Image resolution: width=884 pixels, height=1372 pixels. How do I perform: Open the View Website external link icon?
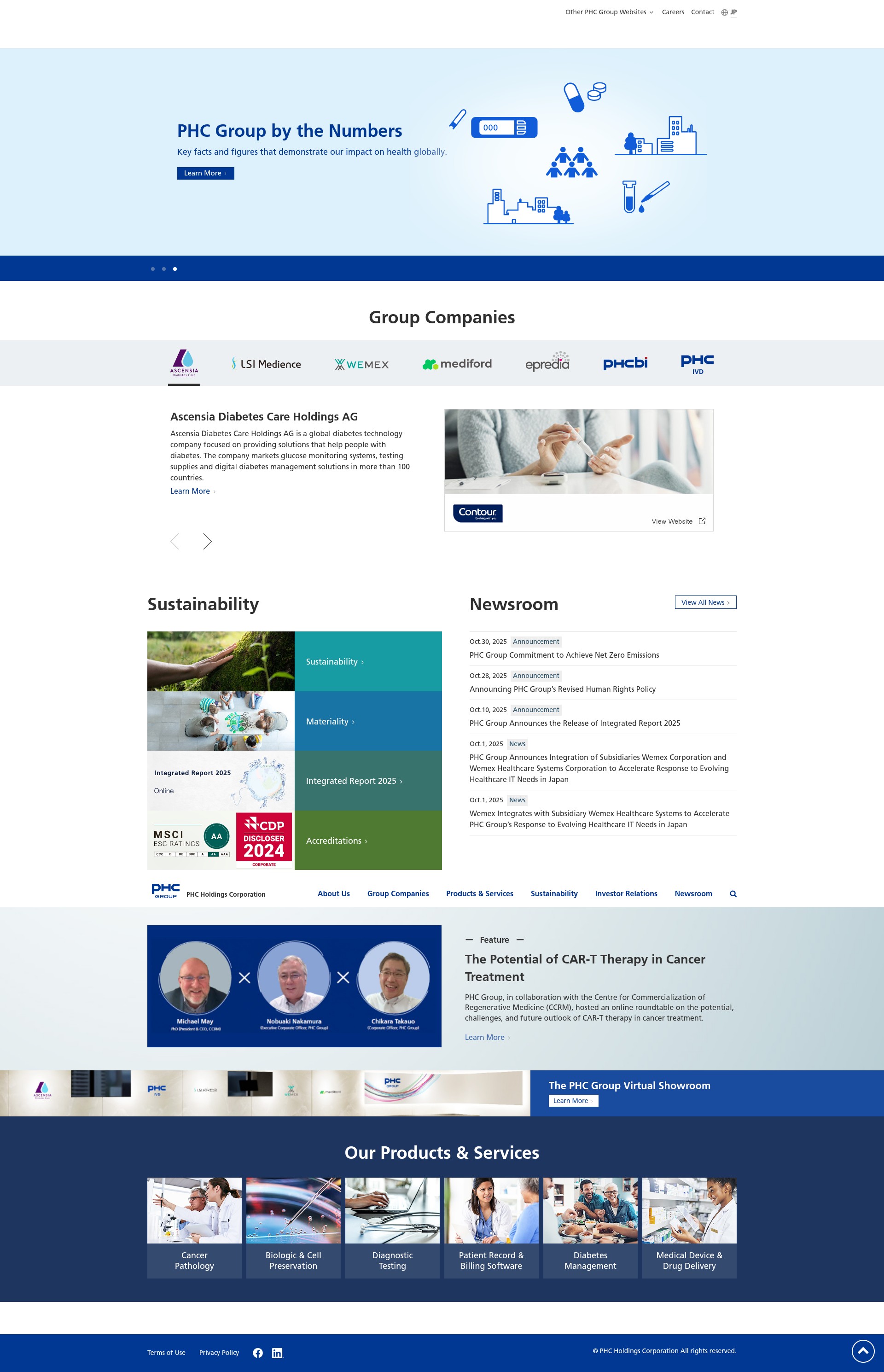tap(702, 521)
